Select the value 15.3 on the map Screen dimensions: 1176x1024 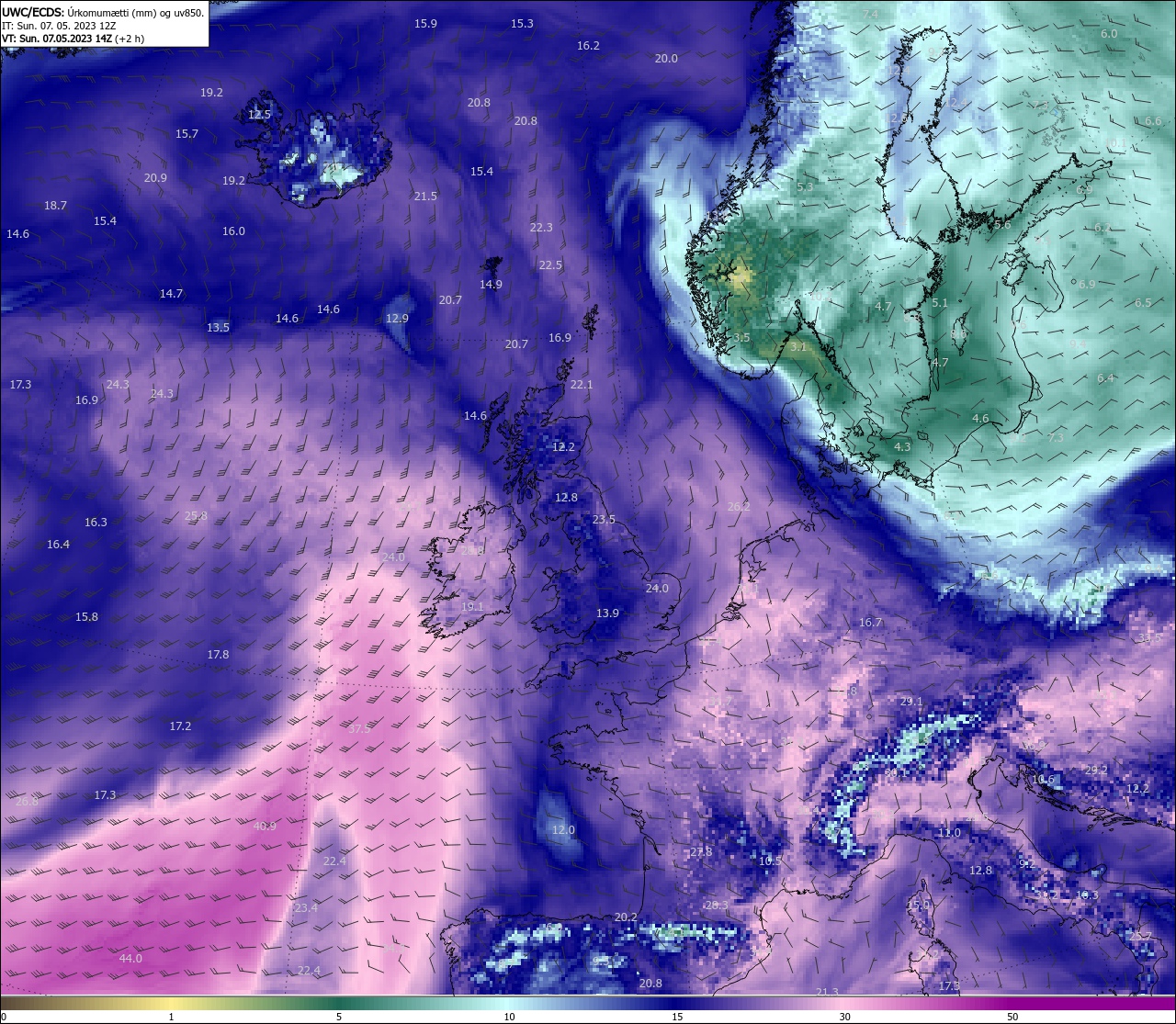pos(522,24)
